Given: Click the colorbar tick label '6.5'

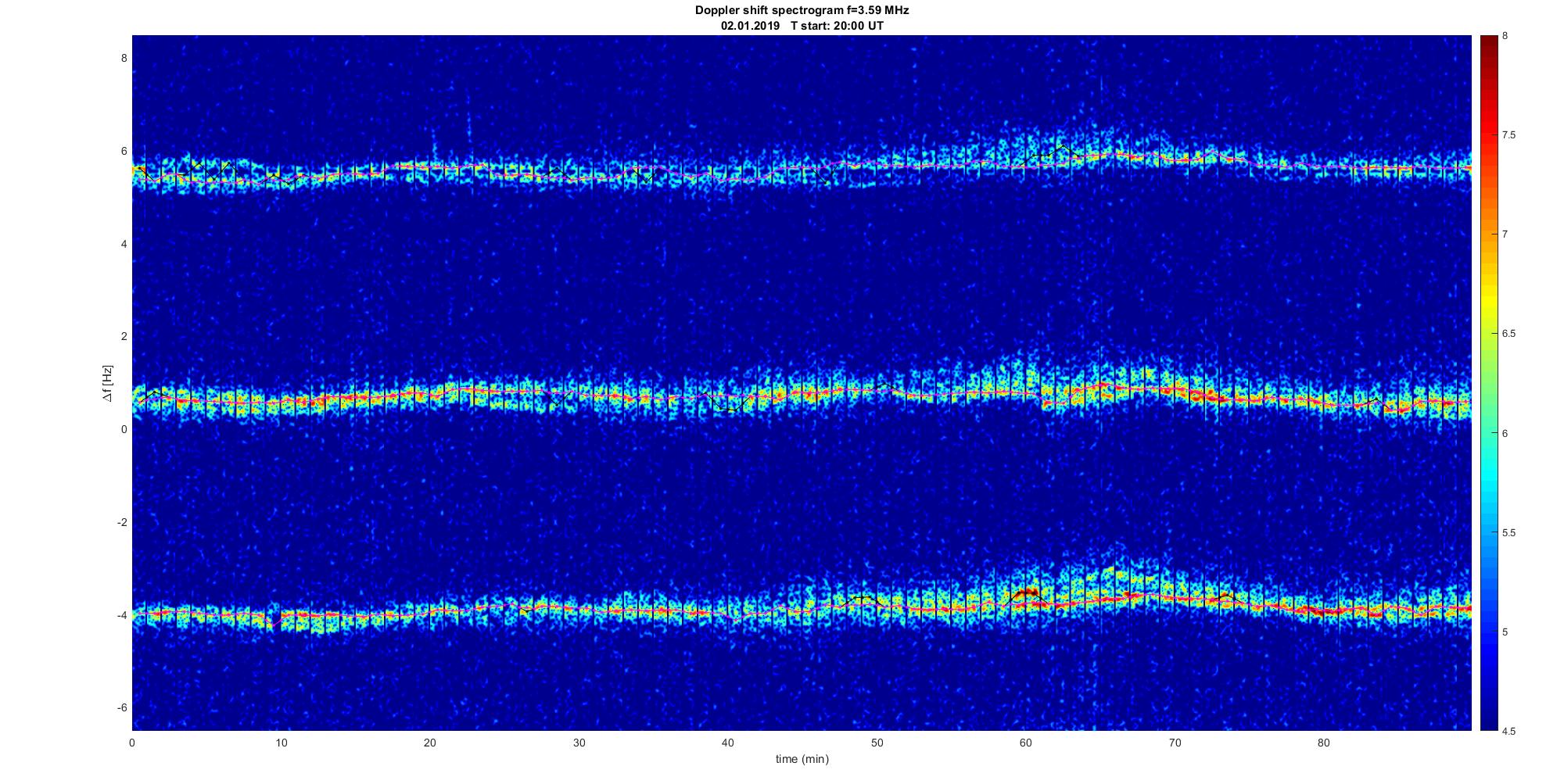Looking at the screenshot, I should [1508, 334].
